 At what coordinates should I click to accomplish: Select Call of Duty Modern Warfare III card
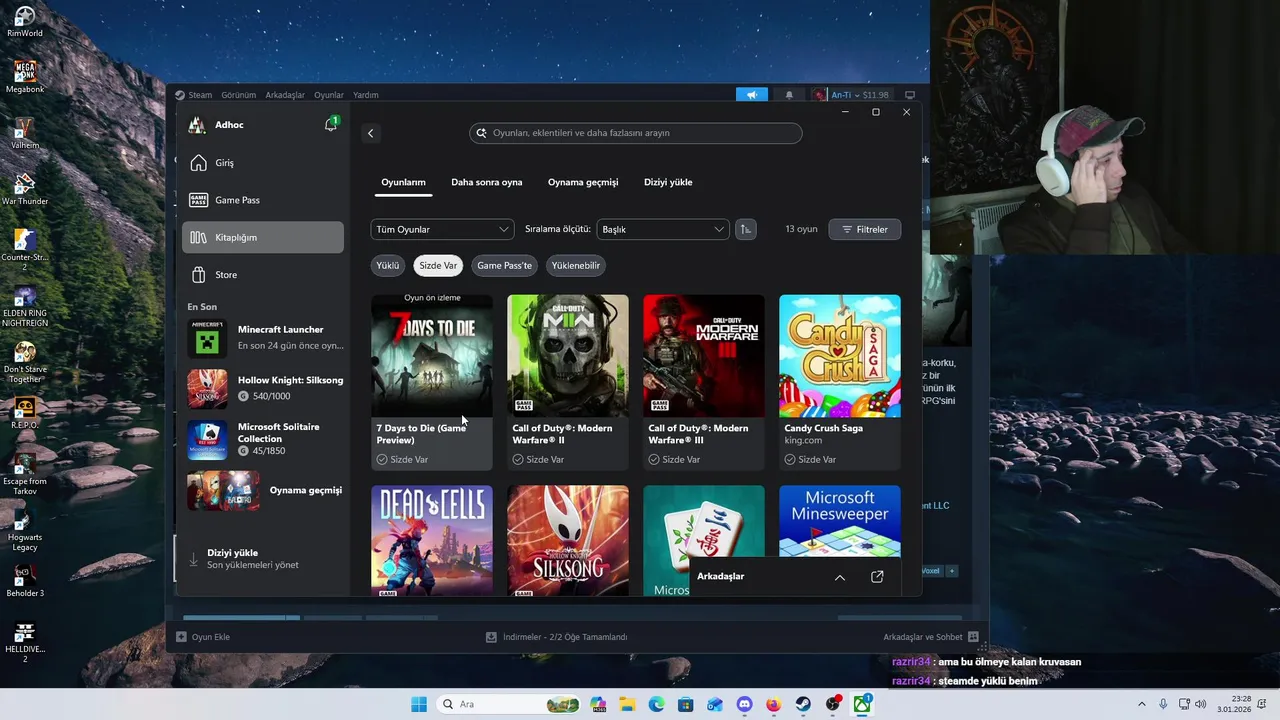point(704,382)
